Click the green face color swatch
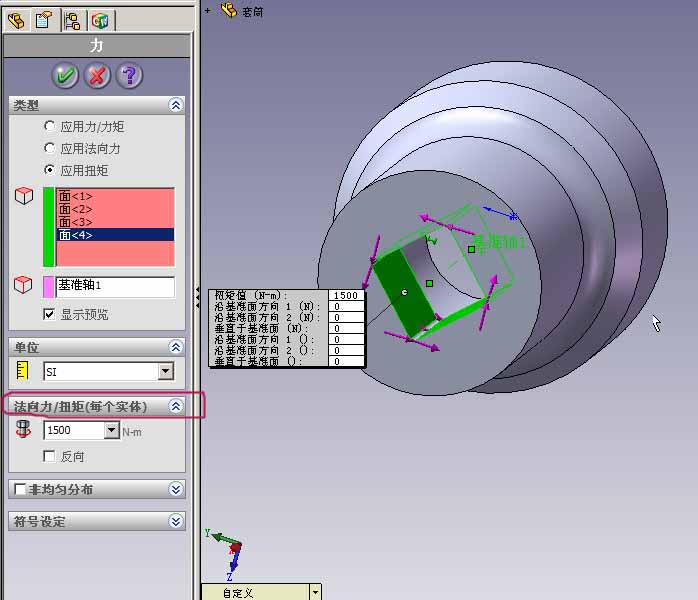 49,227
